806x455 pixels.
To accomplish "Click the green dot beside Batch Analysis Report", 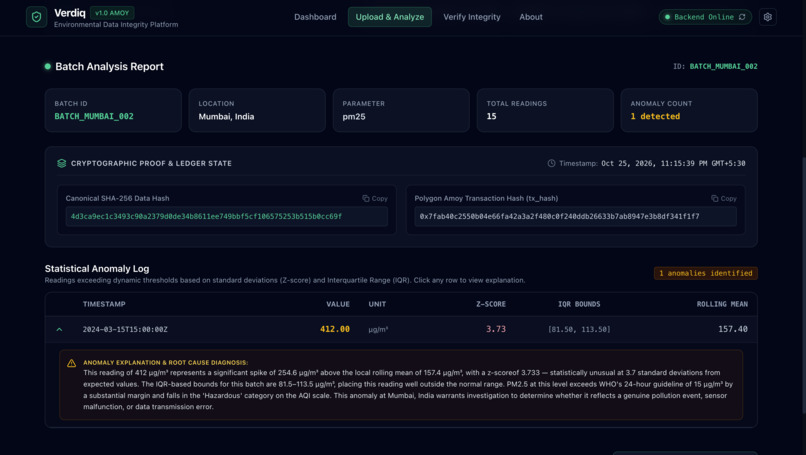I will [x=48, y=66].
